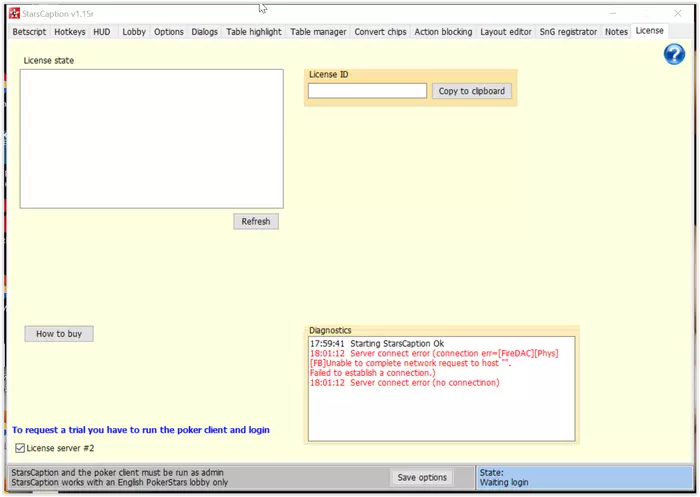Screen dimensions: 700x497
Task: Click Copy to clipboard button
Action: pyautogui.click(x=471, y=91)
